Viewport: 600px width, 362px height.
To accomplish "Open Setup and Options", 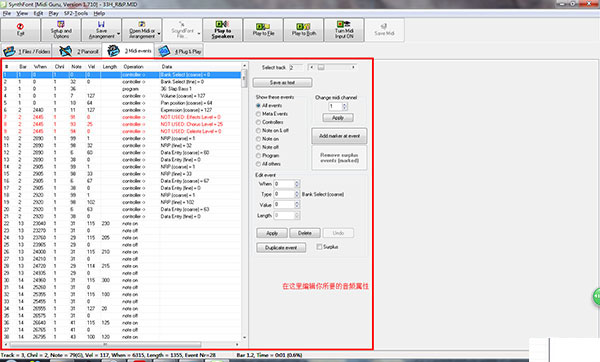I will [x=61, y=29].
